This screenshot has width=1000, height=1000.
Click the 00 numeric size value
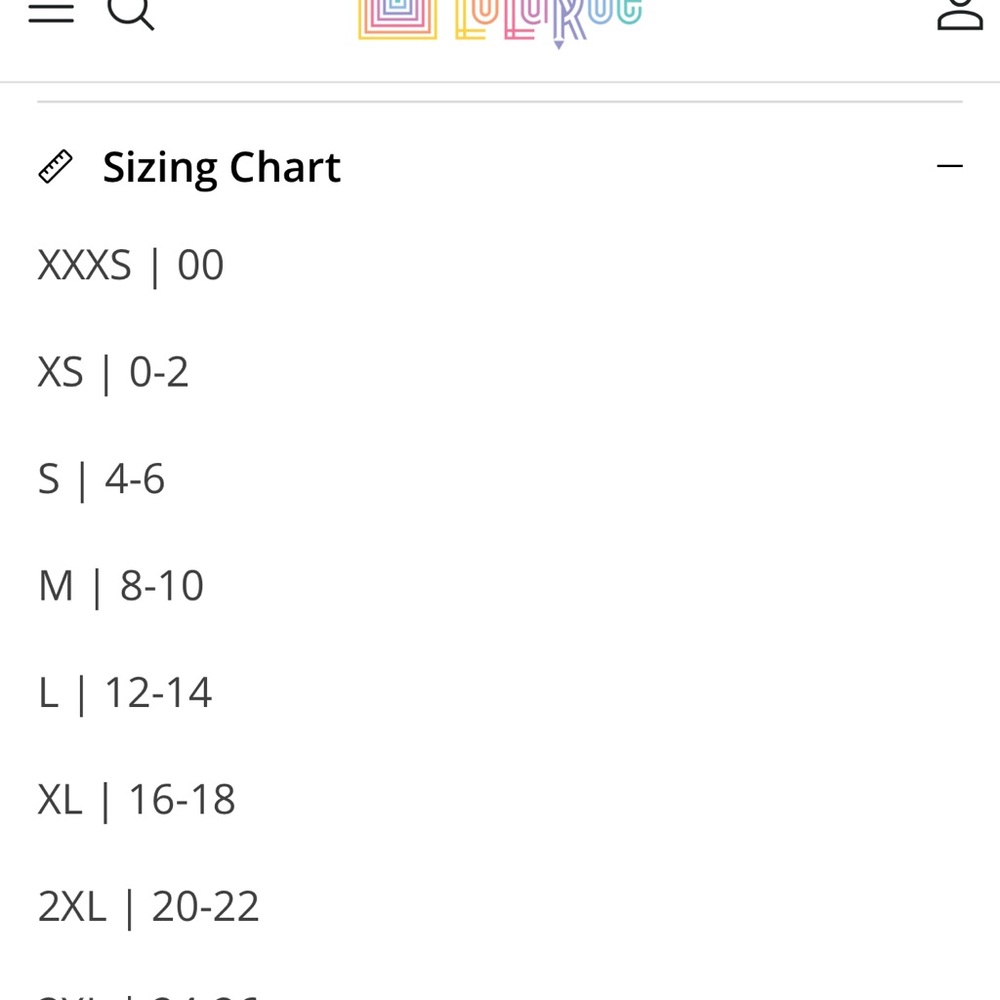click(200, 266)
